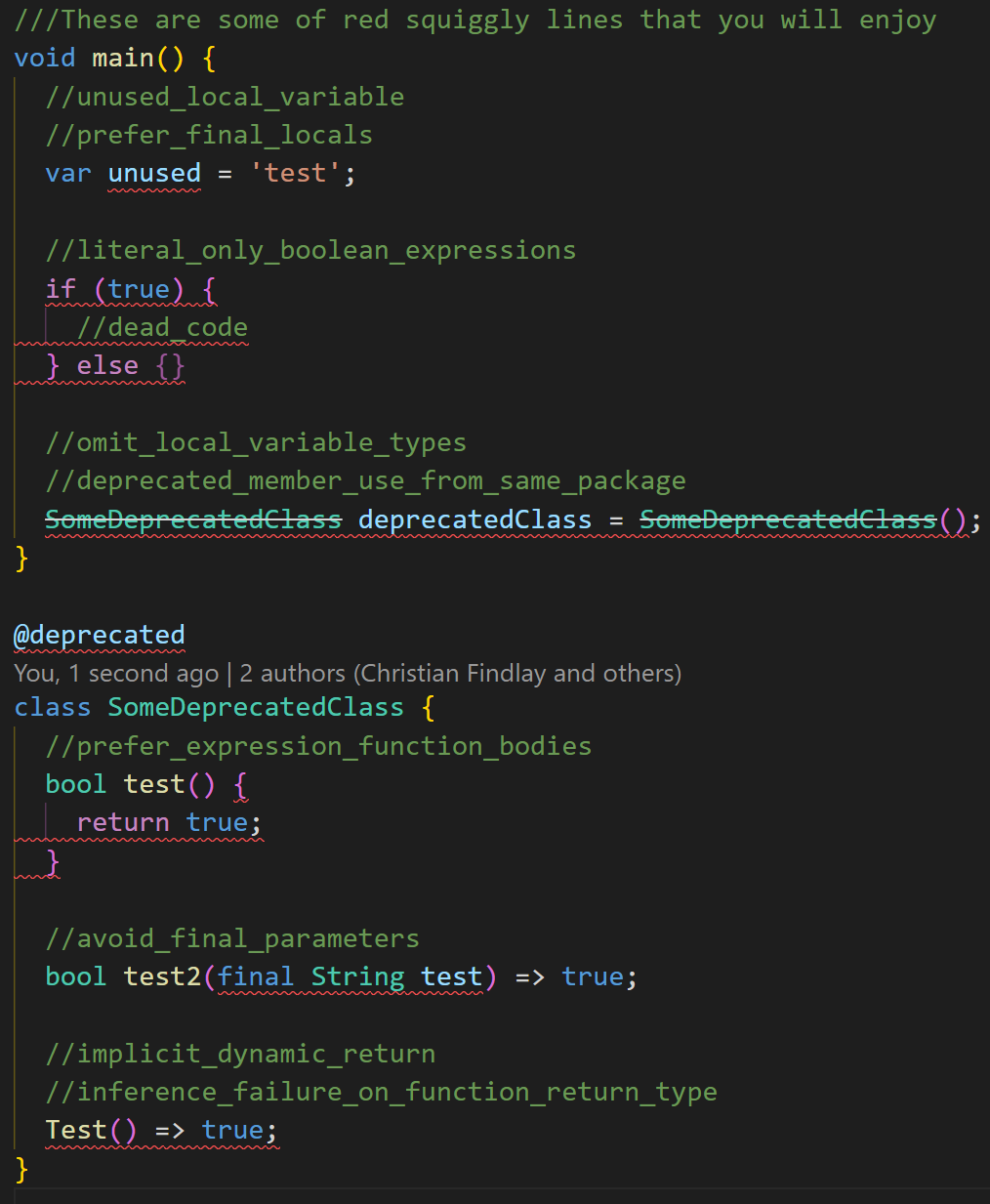
Task: Click the "//dead_code" comment
Action: pos(162,328)
